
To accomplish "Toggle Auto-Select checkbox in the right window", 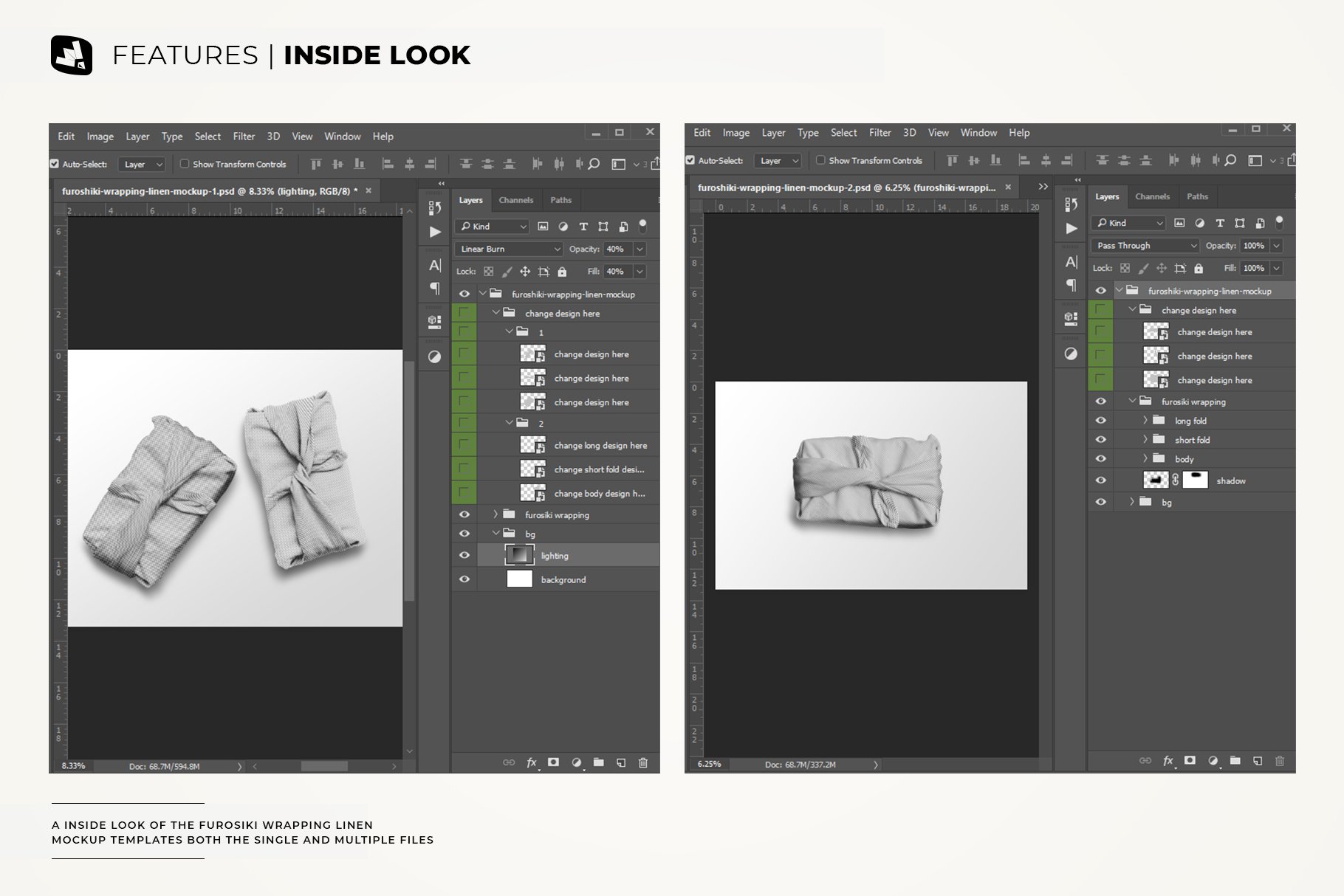I will click(x=690, y=160).
